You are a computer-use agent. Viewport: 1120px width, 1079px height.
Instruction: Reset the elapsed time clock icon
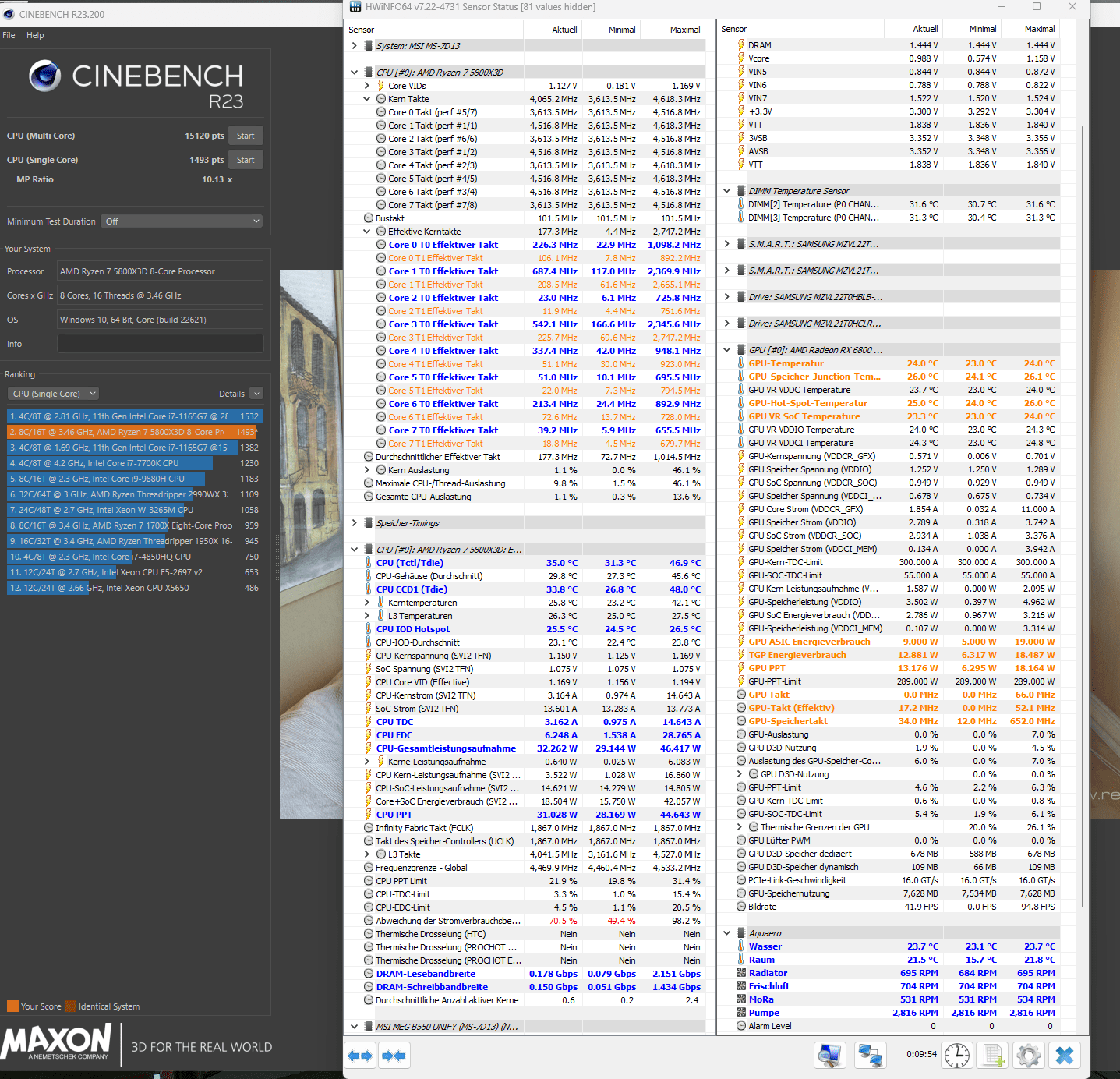click(957, 1056)
